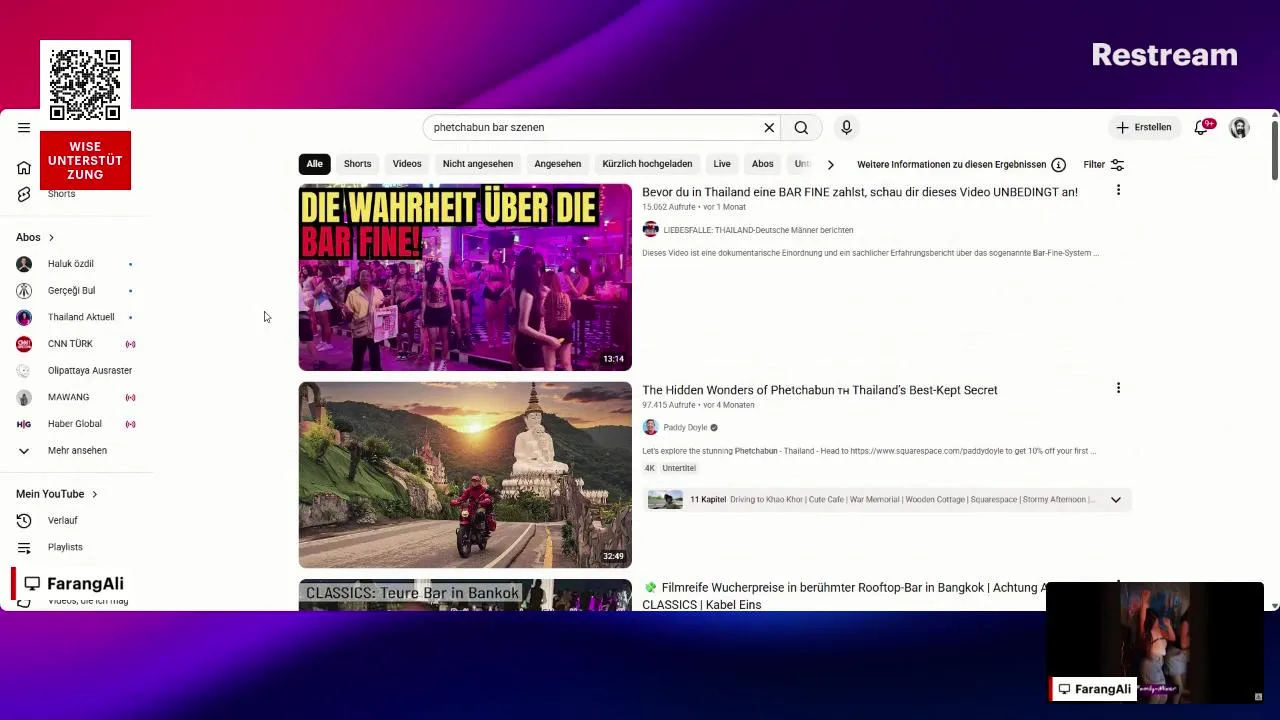The image size is (1280, 720).
Task: Select the Alle filter chip
Action: (314, 164)
